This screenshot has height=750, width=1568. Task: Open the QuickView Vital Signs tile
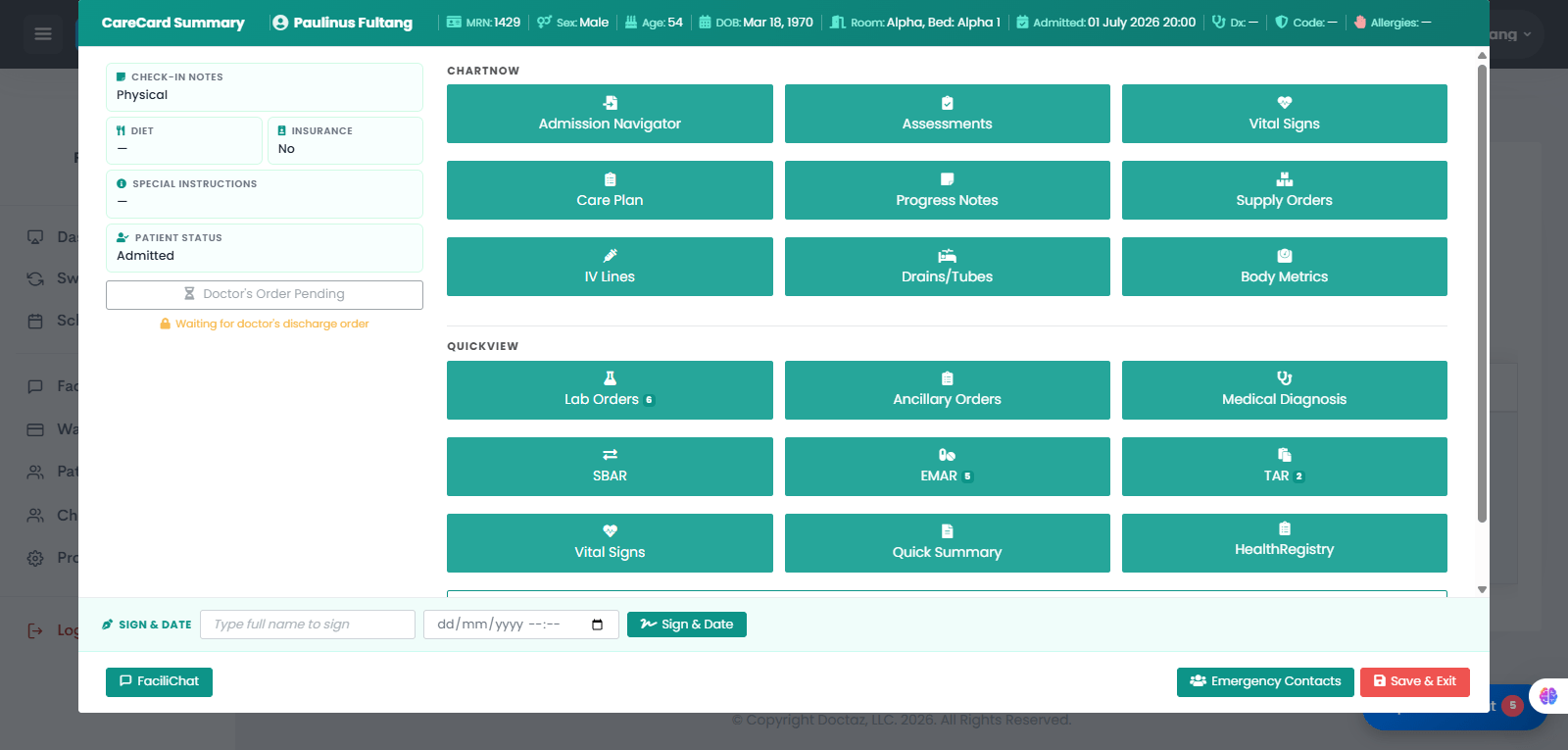coord(610,543)
